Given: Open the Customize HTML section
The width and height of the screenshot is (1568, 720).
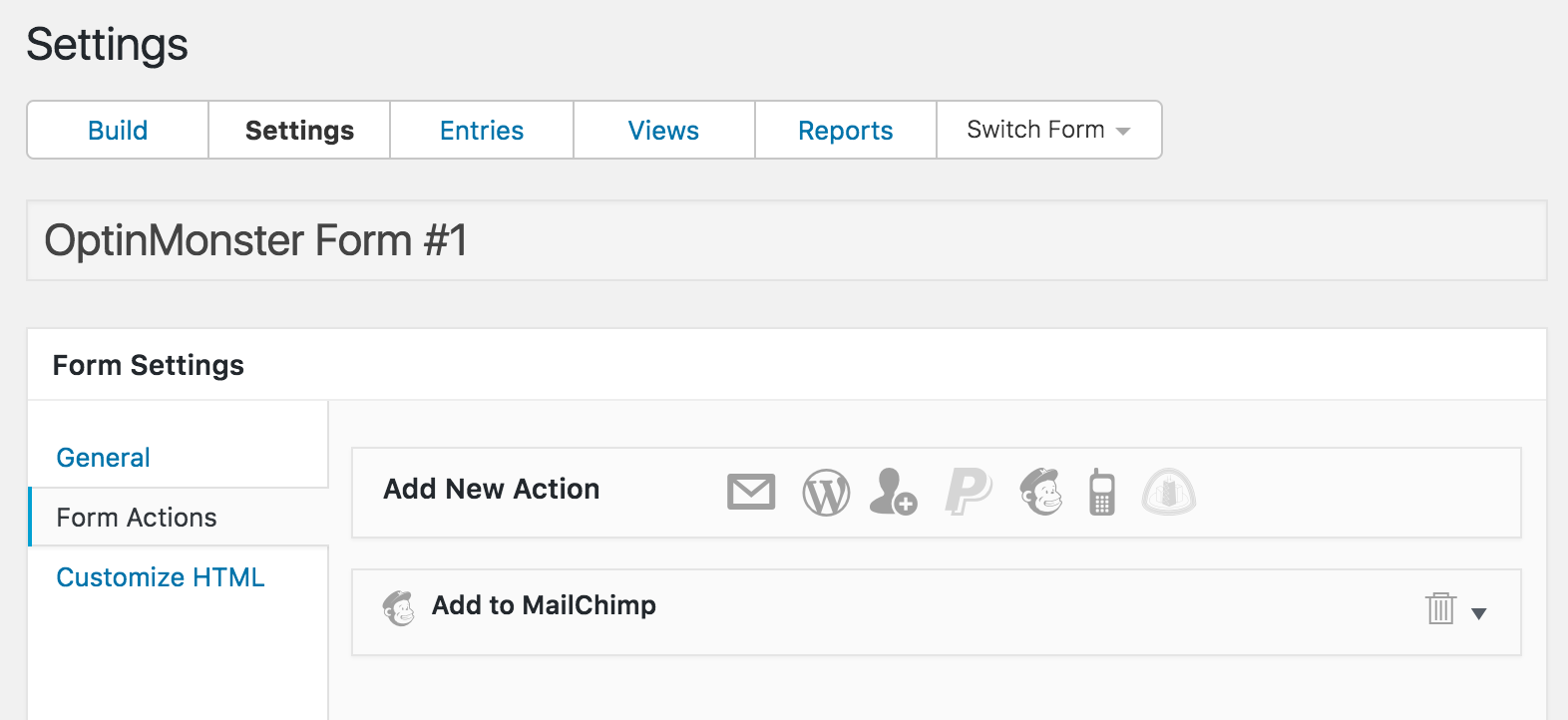Looking at the screenshot, I should coord(161,577).
